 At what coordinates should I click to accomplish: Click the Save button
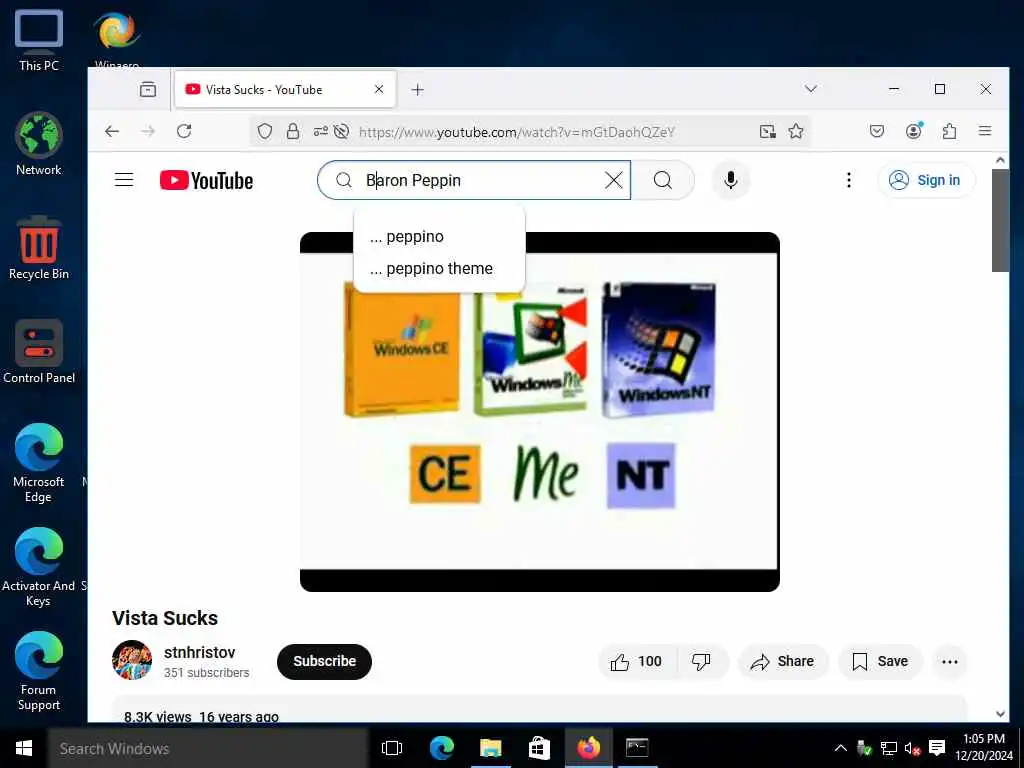[x=880, y=662]
